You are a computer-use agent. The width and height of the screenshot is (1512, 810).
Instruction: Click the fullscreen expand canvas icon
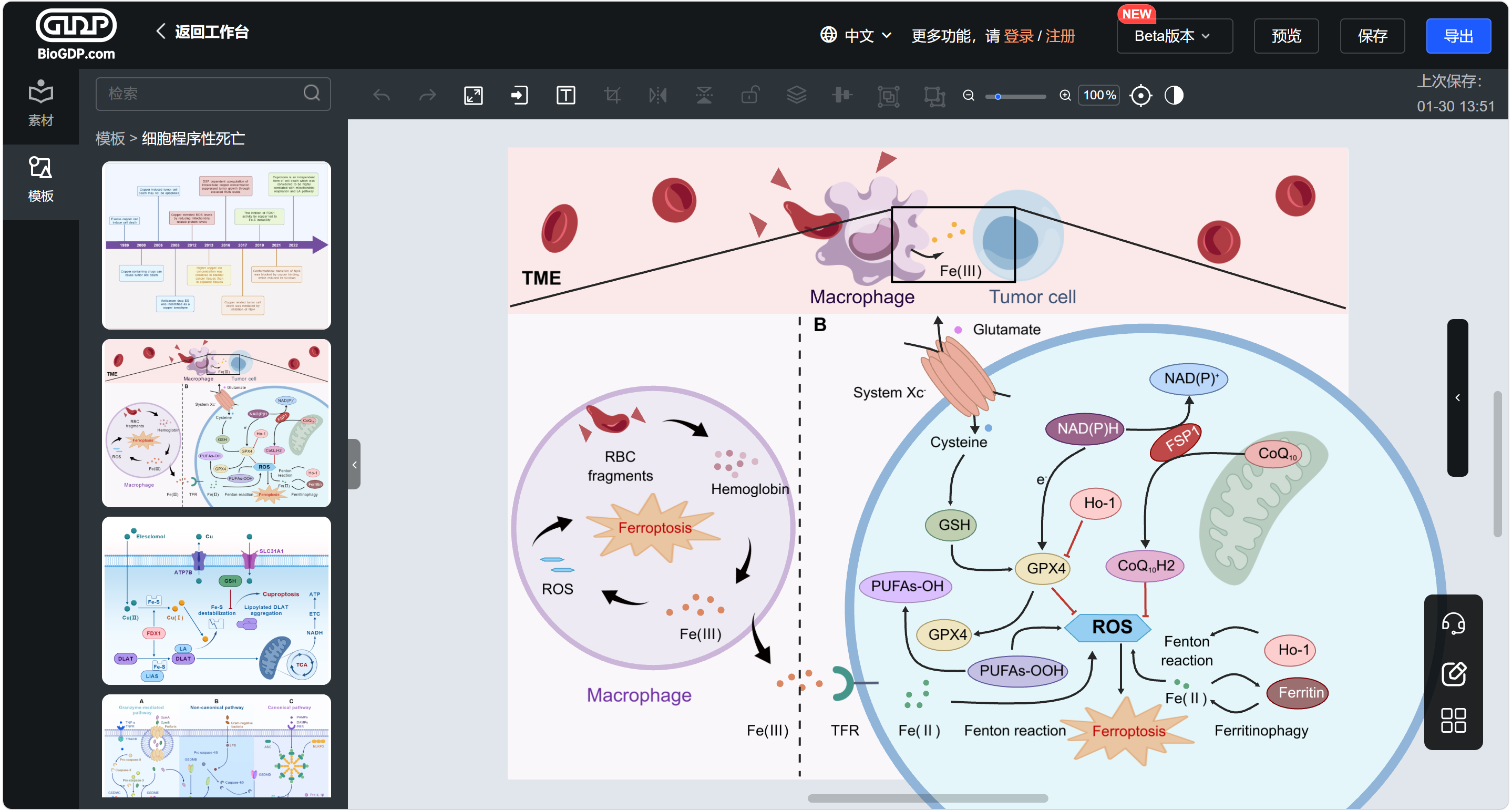coord(473,95)
